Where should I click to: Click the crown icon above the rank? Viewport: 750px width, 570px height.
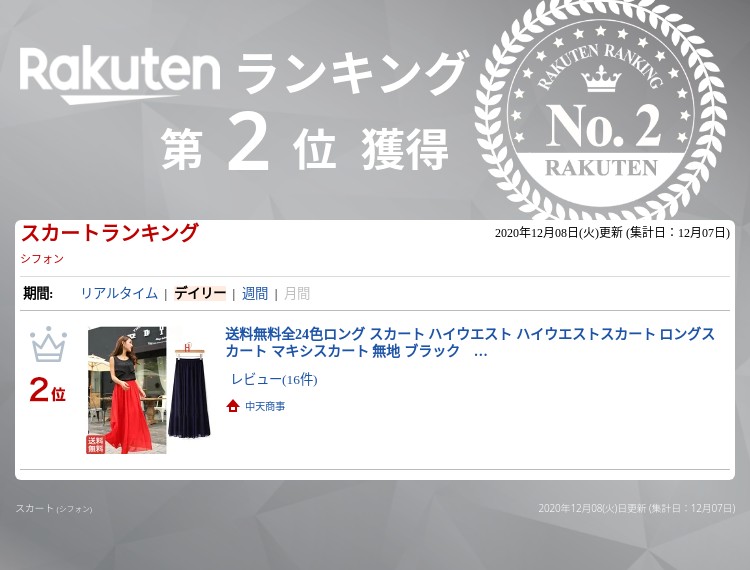pos(48,345)
